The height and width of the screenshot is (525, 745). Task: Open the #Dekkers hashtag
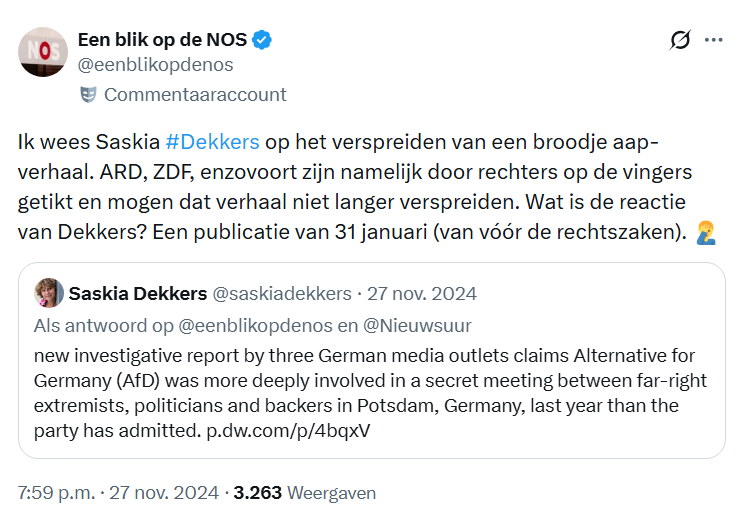coord(212,141)
